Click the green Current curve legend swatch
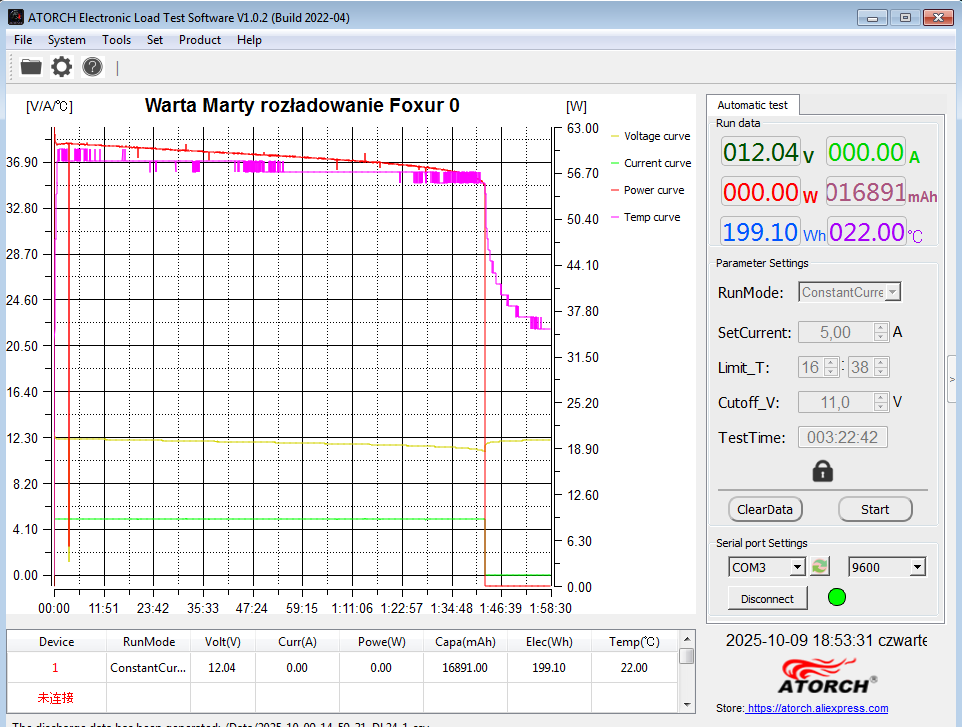The image size is (962, 727). [615, 163]
